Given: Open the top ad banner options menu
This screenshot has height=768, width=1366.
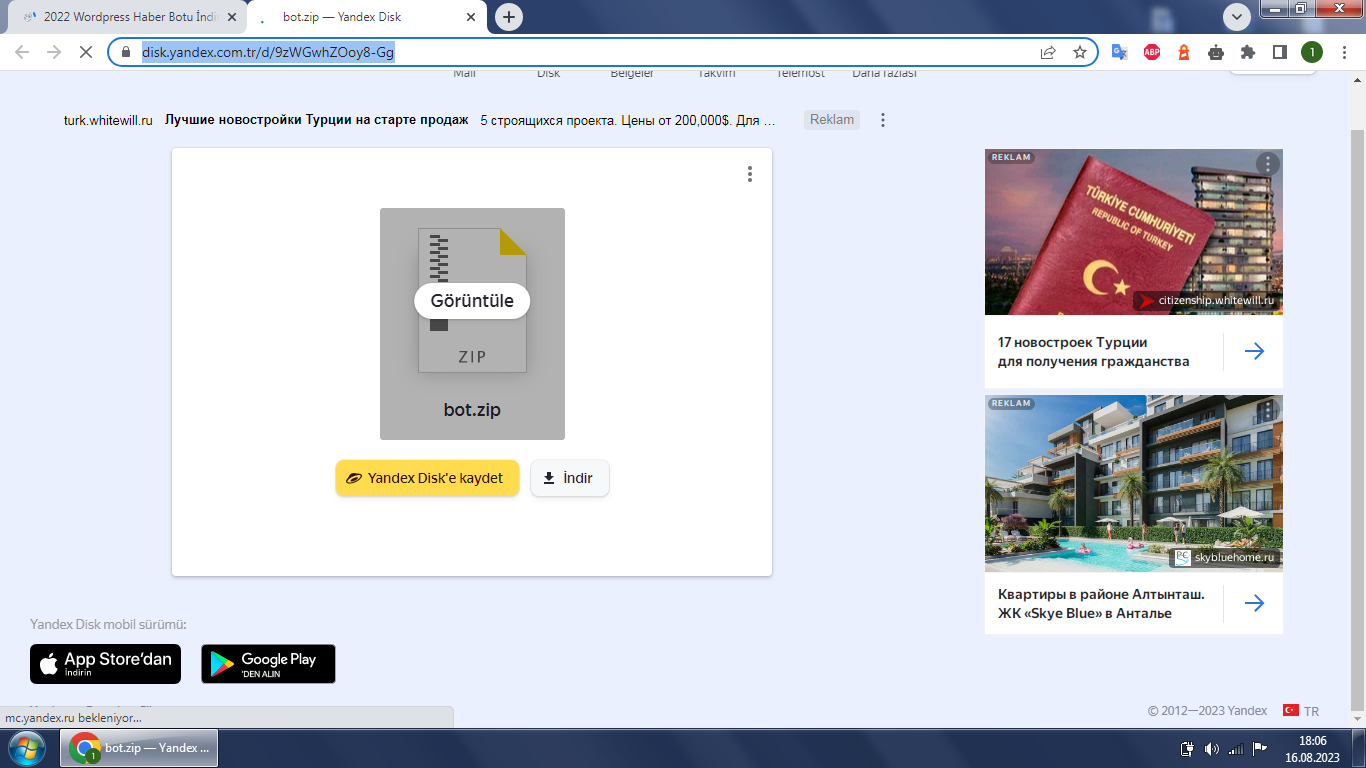Looking at the screenshot, I should [883, 120].
